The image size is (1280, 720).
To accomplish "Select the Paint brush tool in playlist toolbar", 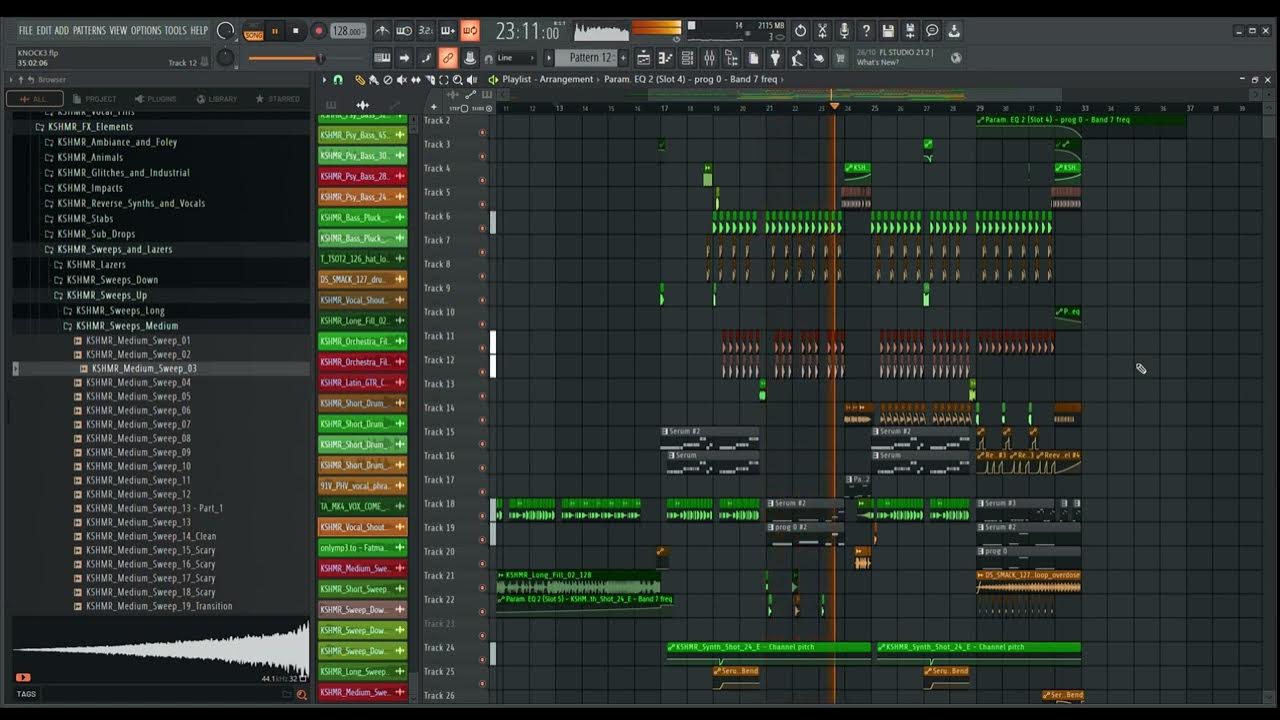I will point(373,79).
